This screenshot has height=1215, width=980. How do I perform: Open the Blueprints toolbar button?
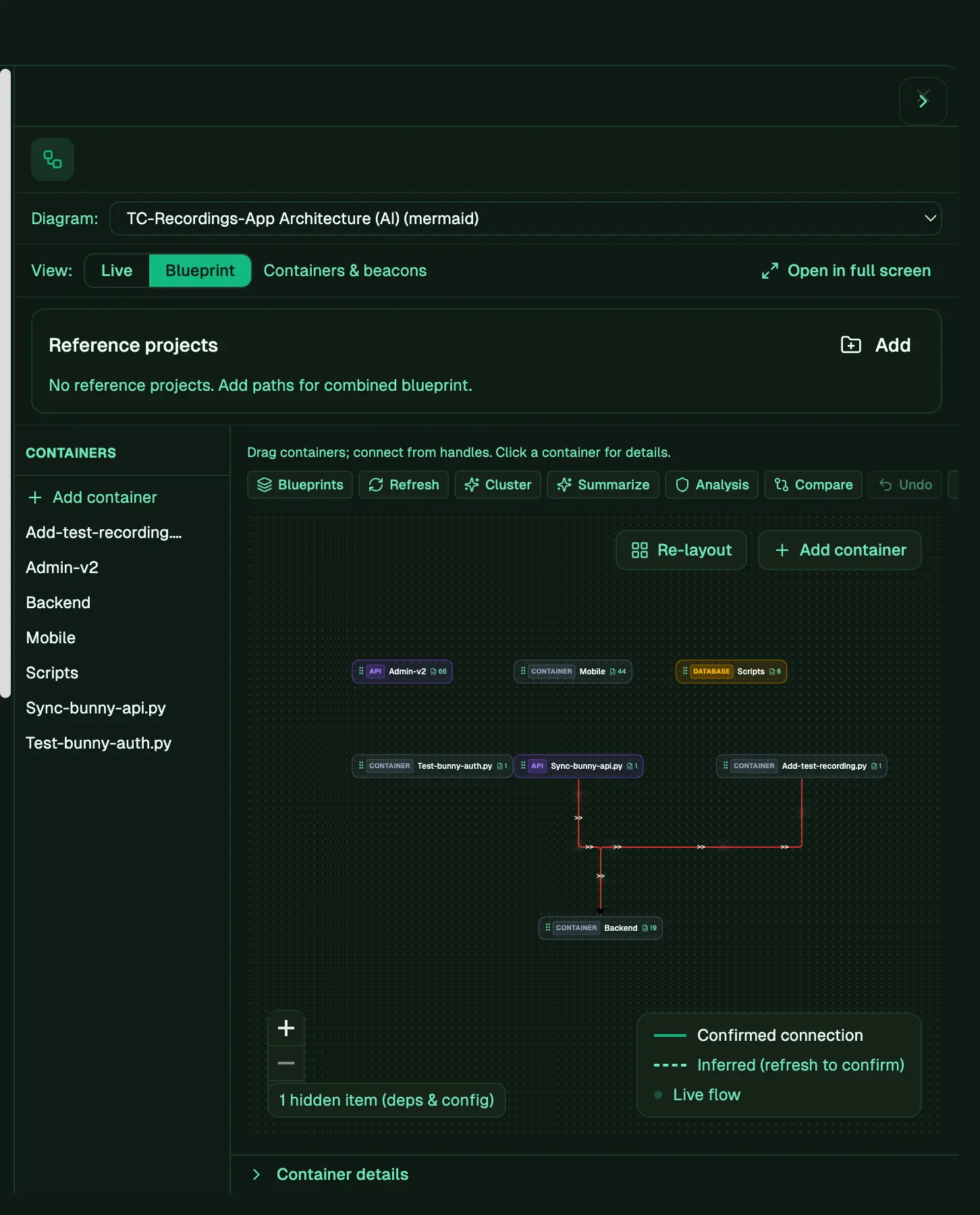click(x=300, y=485)
